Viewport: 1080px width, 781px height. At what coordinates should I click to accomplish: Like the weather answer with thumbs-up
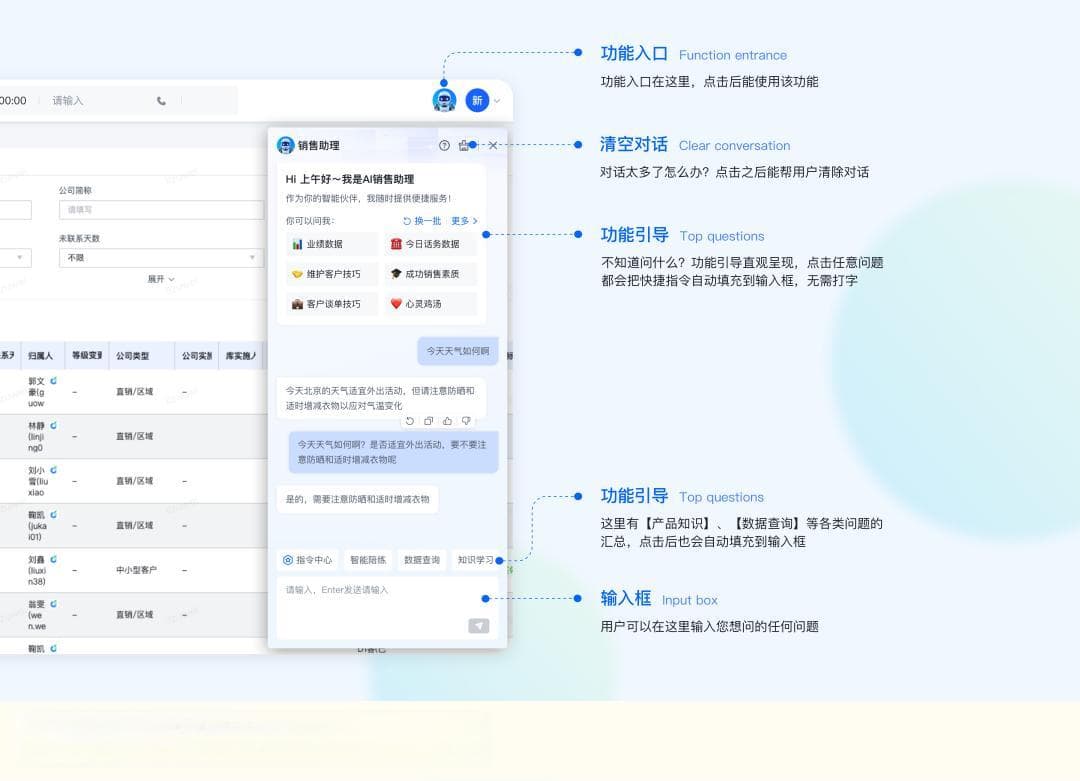point(447,421)
